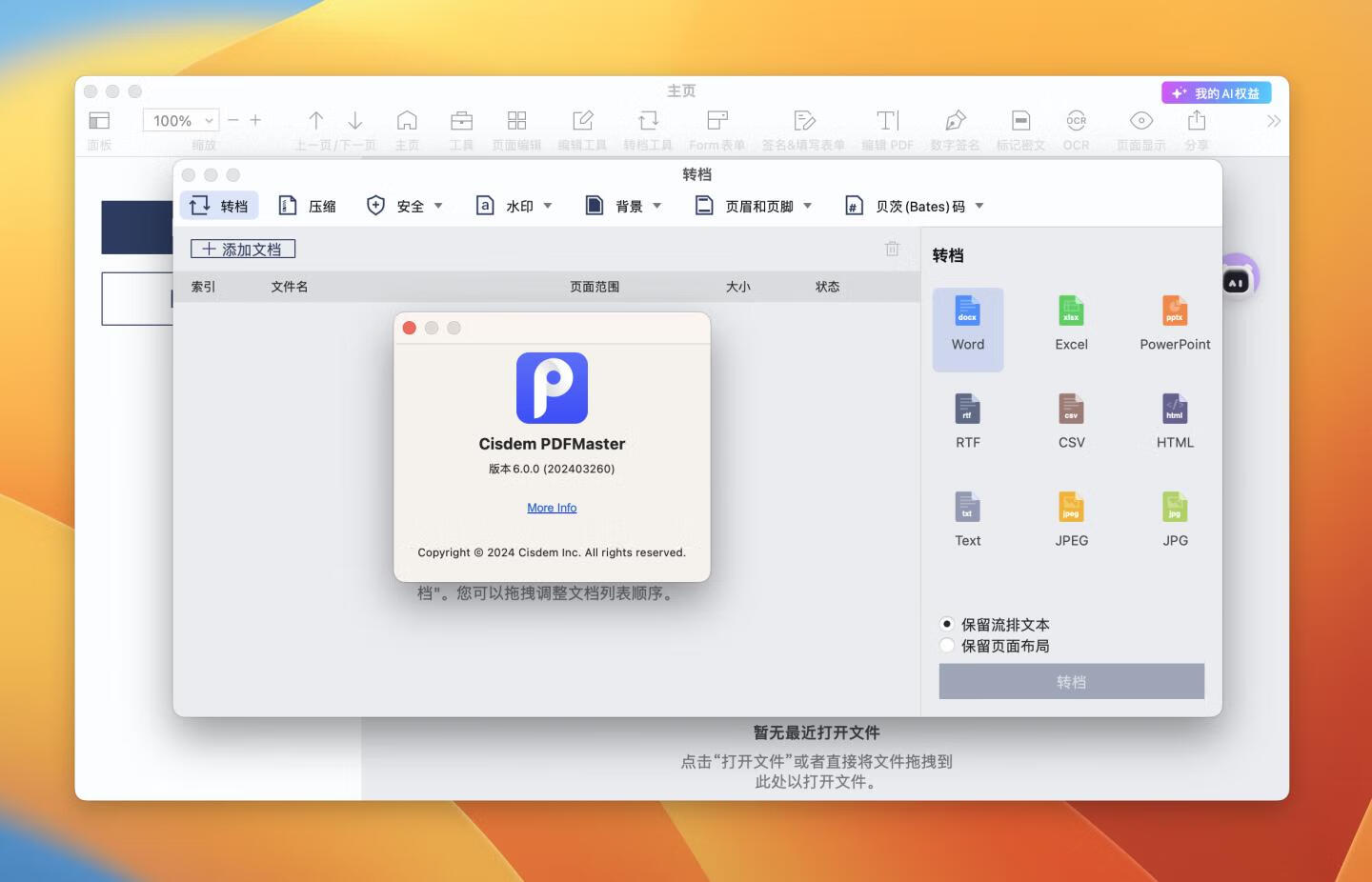The width and height of the screenshot is (1372, 882).
Task: Expand the 页眉和页脚 dropdown arrow
Action: tap(807, 206)
